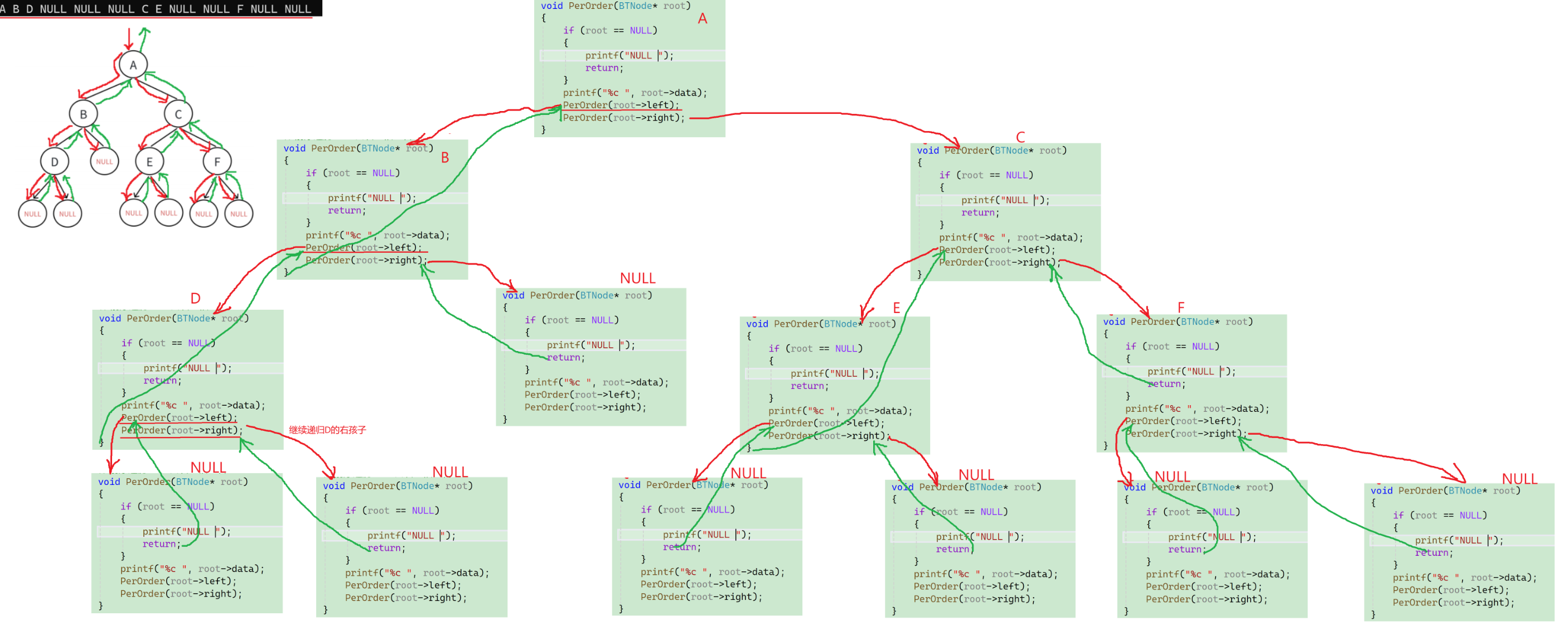1568x625 pixels.
Task: Click the leftmost NULL leaf under node D
Action: (32, 214)
